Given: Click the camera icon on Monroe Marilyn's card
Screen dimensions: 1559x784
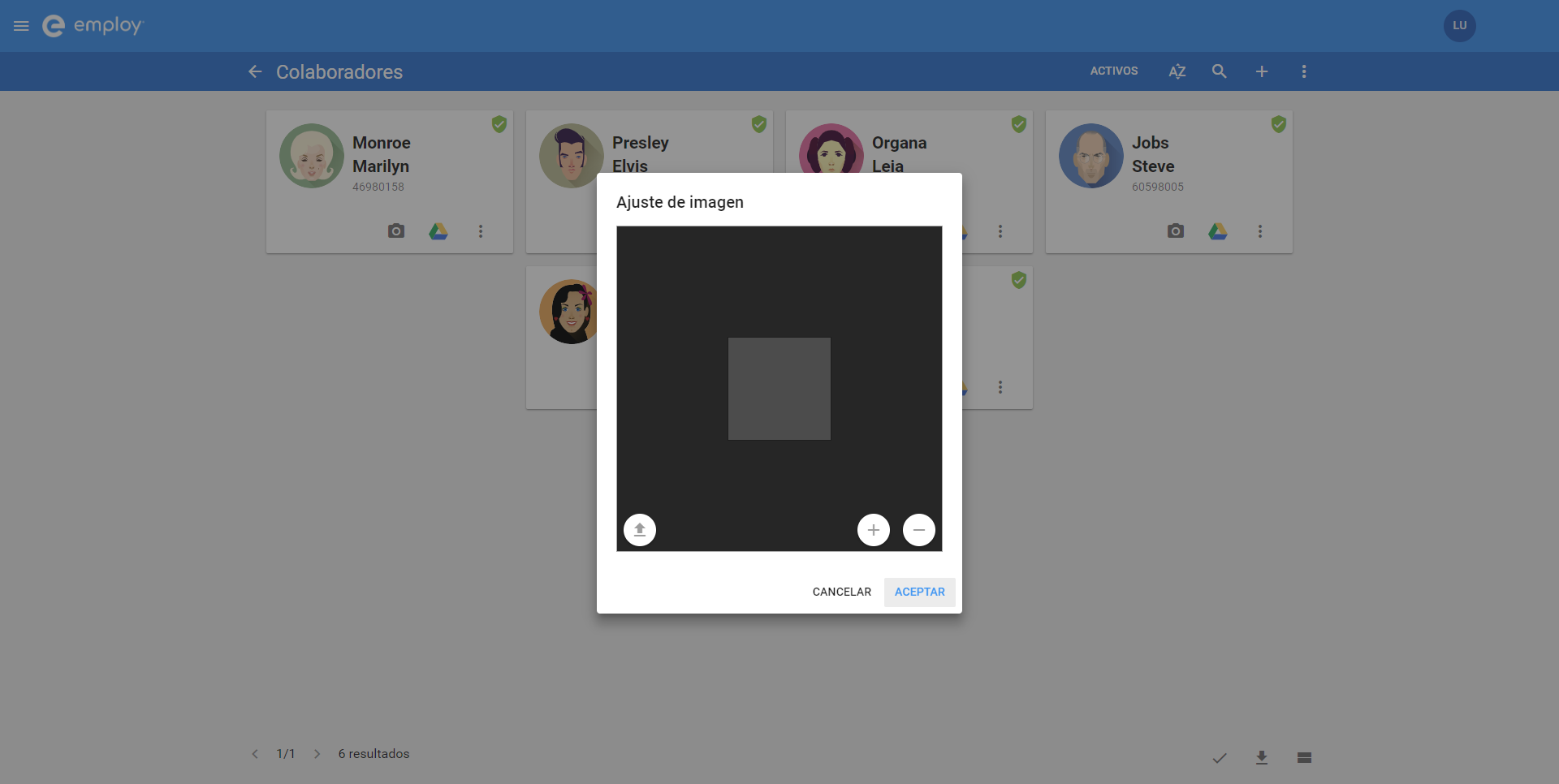Looking at the screenshot, I should (396, 231).
